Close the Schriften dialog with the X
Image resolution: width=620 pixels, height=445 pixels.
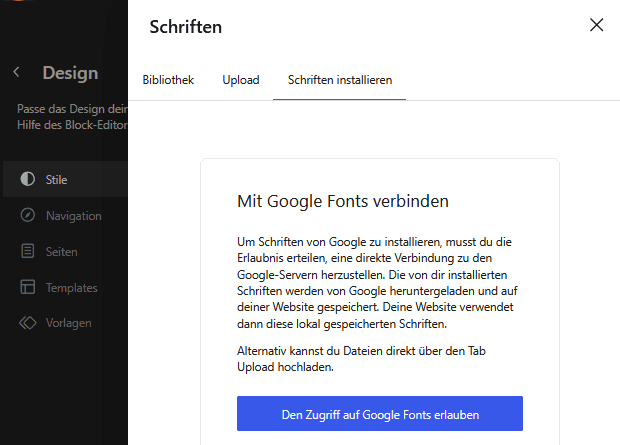(x=596, y=25)
